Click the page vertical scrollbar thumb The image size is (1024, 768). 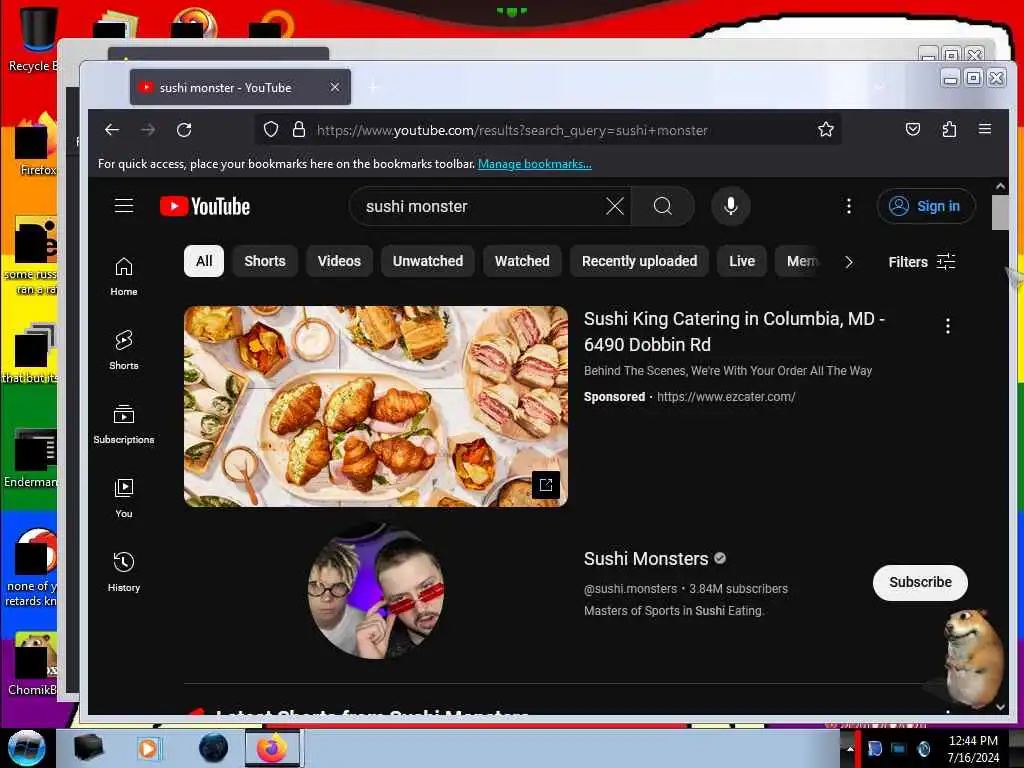click(x=999, y=212)
